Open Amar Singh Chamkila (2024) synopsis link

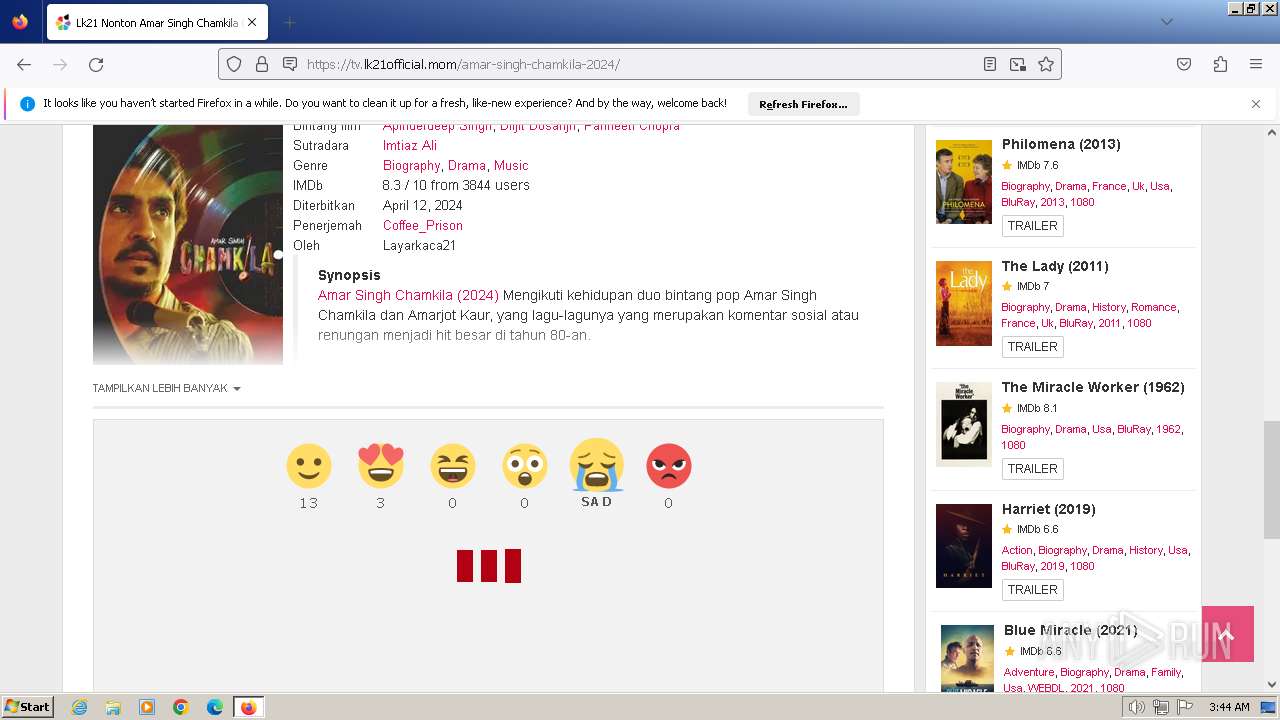pos(408,295)
